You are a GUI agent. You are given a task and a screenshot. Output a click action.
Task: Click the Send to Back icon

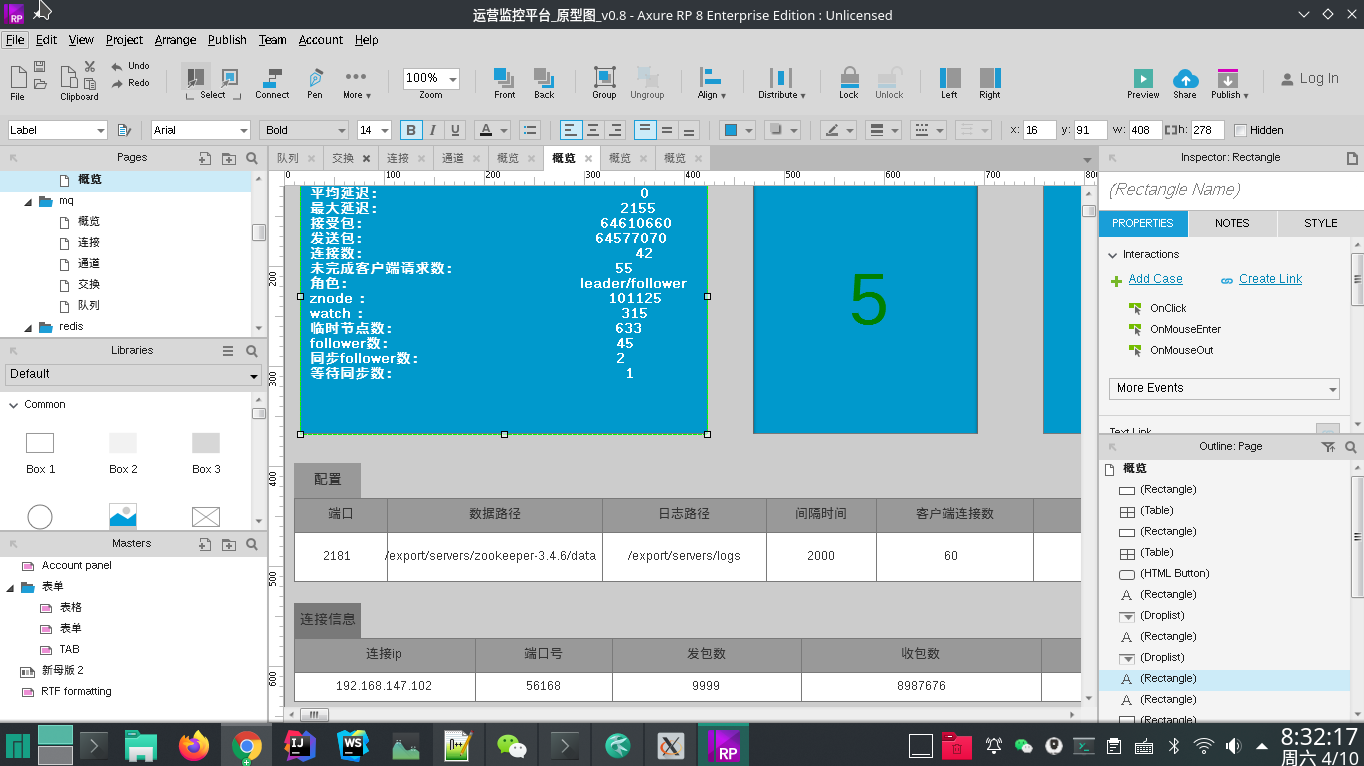click(544, 79)
